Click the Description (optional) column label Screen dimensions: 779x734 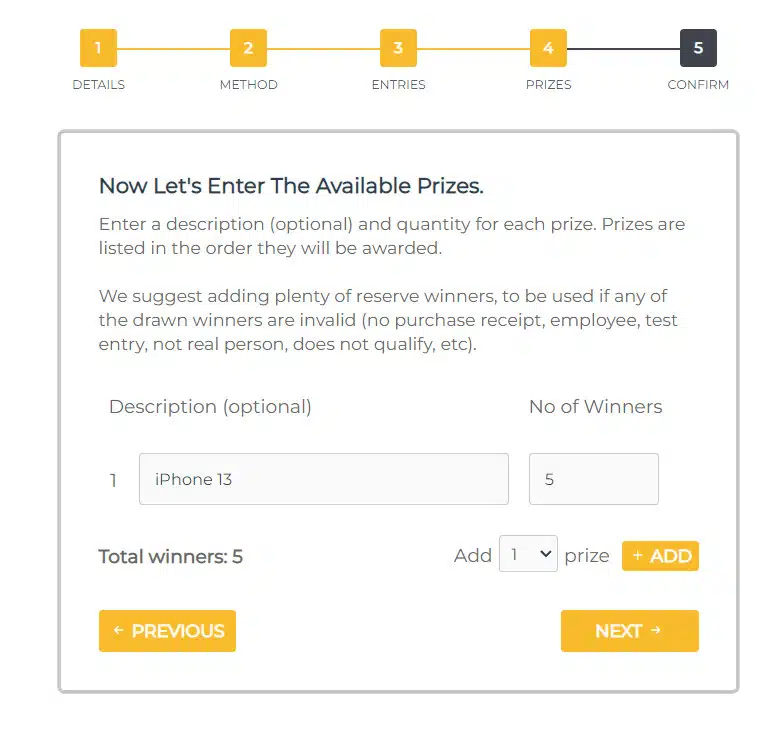coord(210,407)
